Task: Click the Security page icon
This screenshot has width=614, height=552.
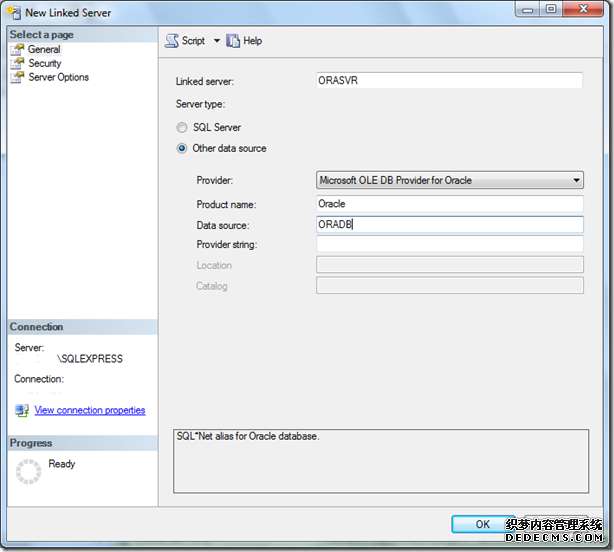Action: [17, 63]
